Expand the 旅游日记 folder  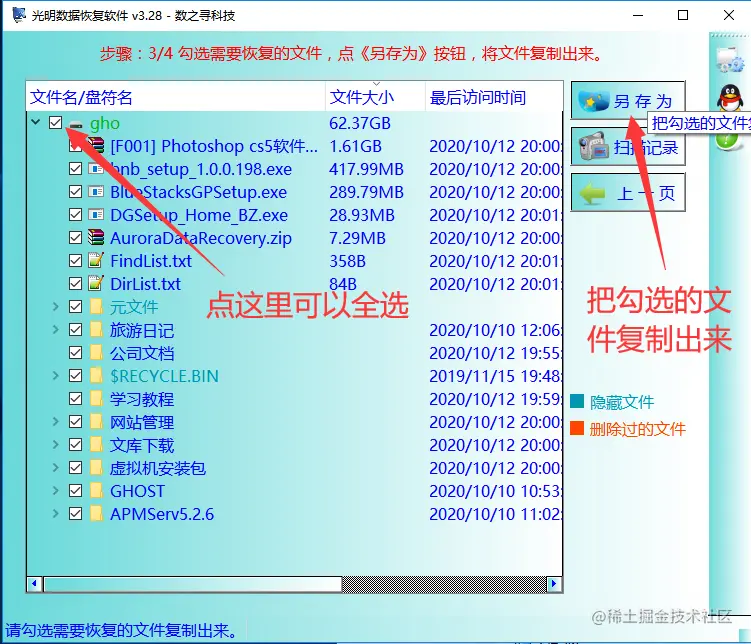tap(56, 329)
